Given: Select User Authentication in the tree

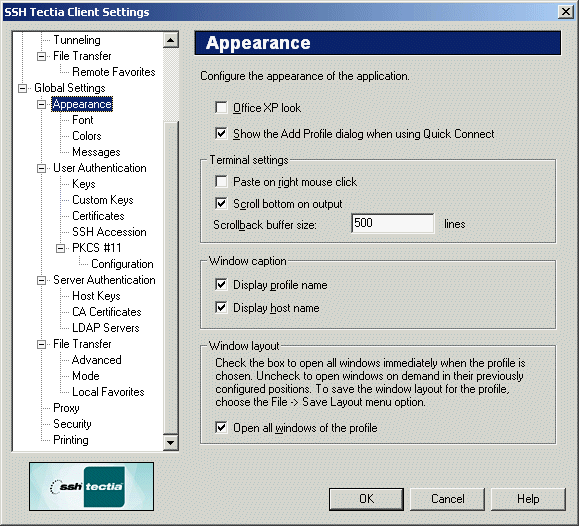Looking at the screenshot, I should 100,168.
